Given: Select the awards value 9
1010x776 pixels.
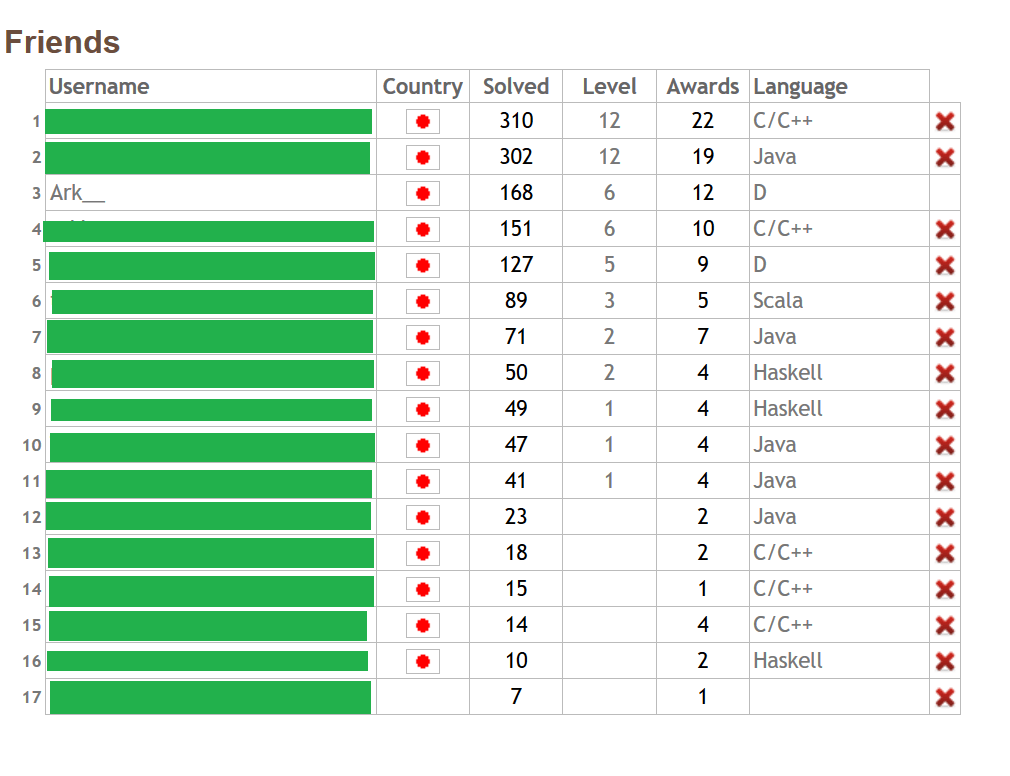Looking at the screenshot, I should coord(703,265).
